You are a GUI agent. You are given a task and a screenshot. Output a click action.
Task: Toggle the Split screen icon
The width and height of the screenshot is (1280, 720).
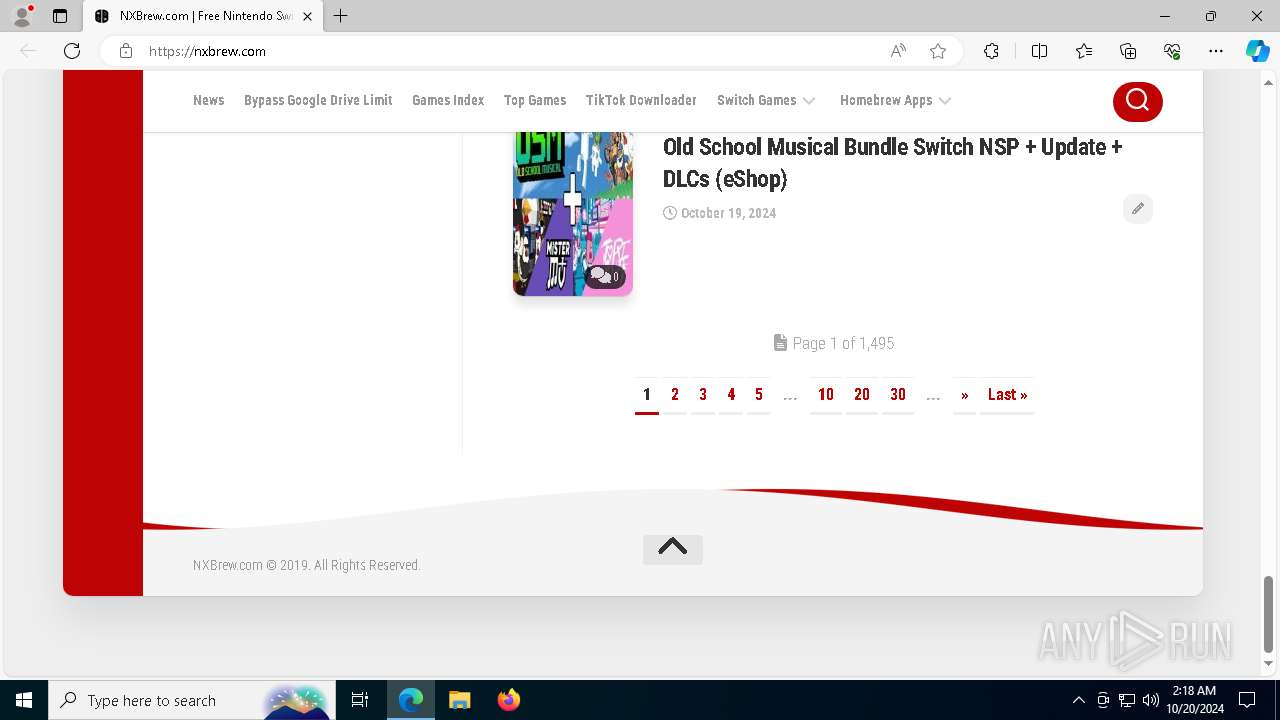point(1039,51)
